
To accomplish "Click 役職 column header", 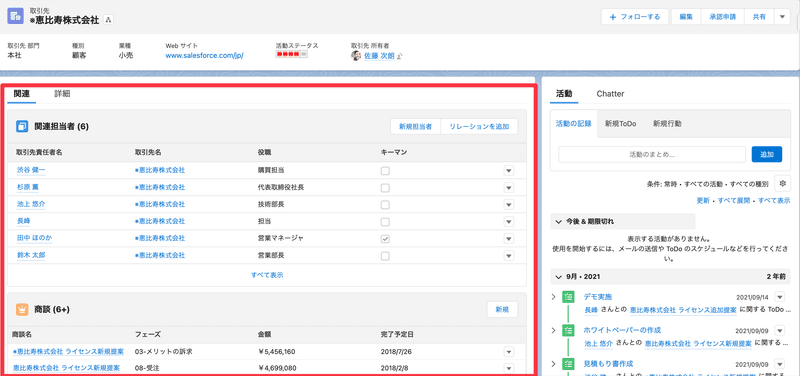I will coord(265,152).
